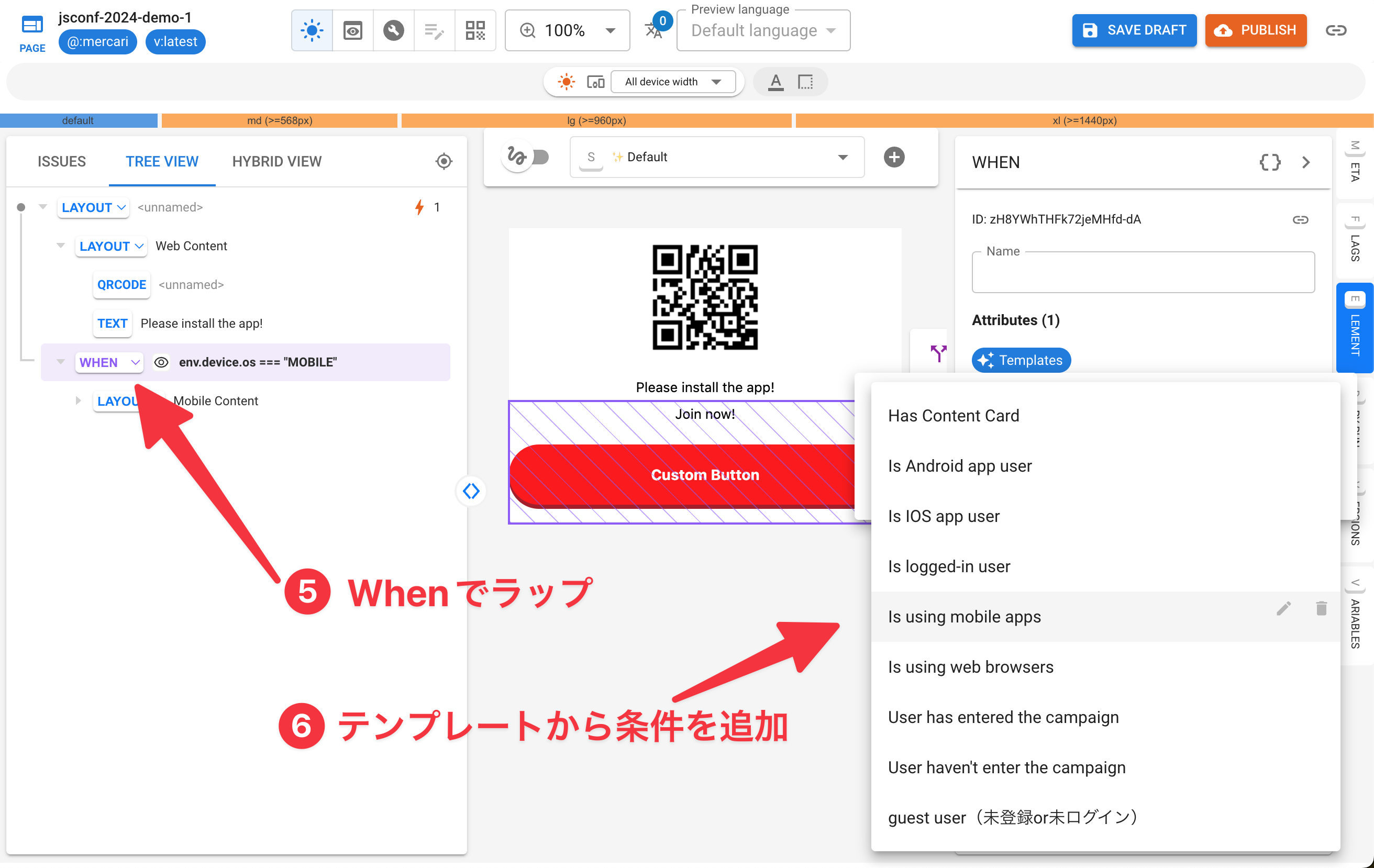
Task: Edit the 'Is using mobile apps' template pencil
Action: [x=1284, y=609]
